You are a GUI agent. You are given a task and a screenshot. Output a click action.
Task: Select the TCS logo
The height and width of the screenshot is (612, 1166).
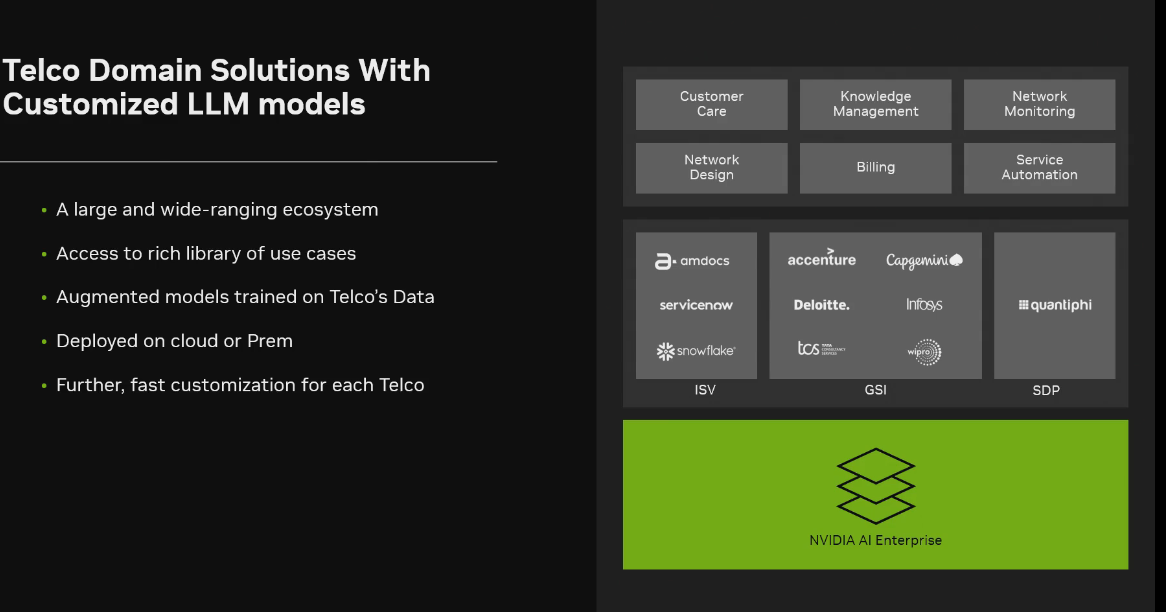[x=822, y=349]
